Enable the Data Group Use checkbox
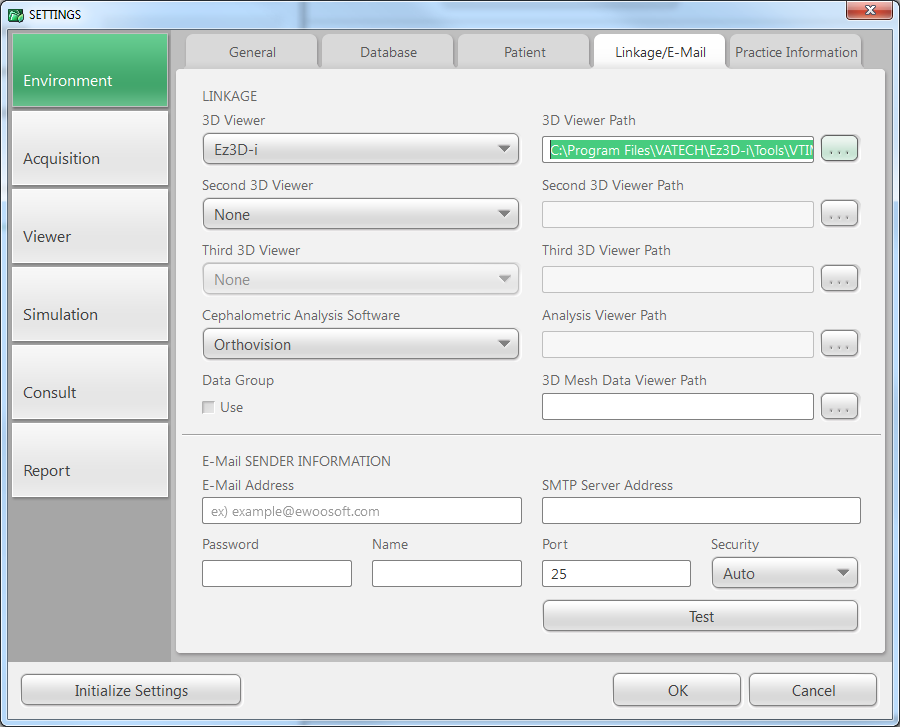This screenshot has height=727, width=900. pos(208,407)
